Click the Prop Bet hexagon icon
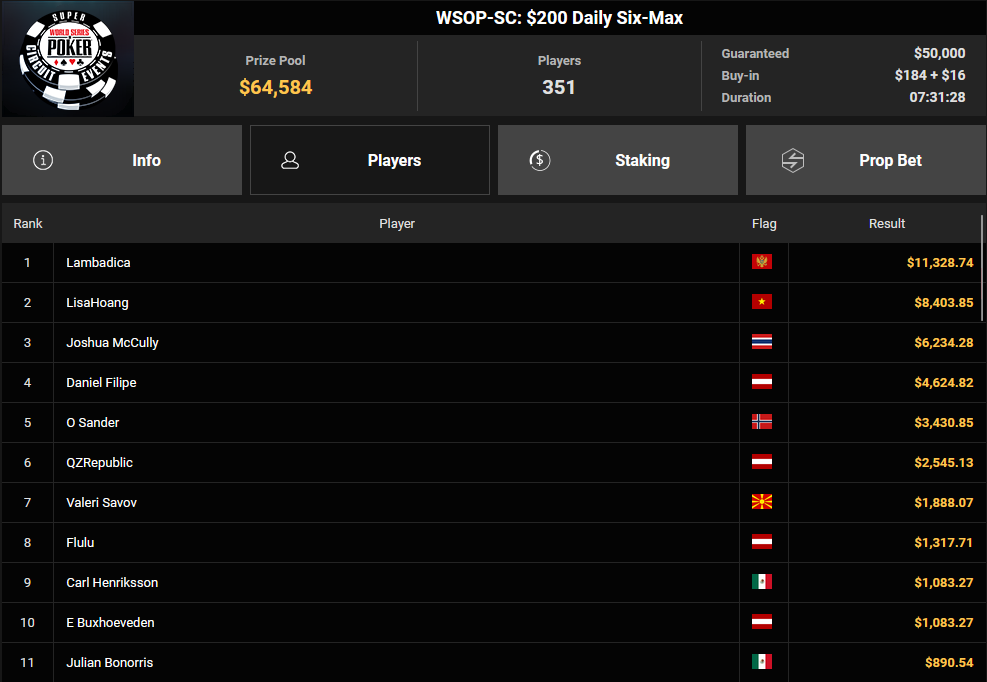 click(x=793, y=160)
